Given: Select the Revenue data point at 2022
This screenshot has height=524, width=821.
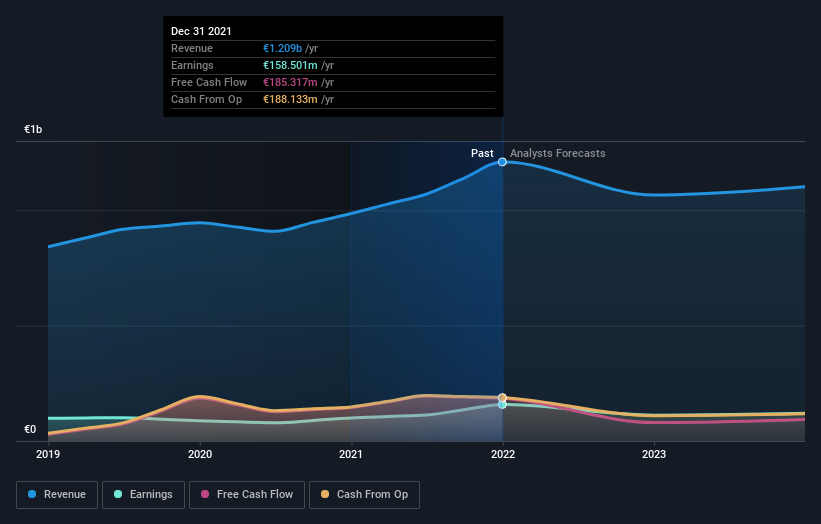Looking at the screenshot, I should tap(502, 162).
